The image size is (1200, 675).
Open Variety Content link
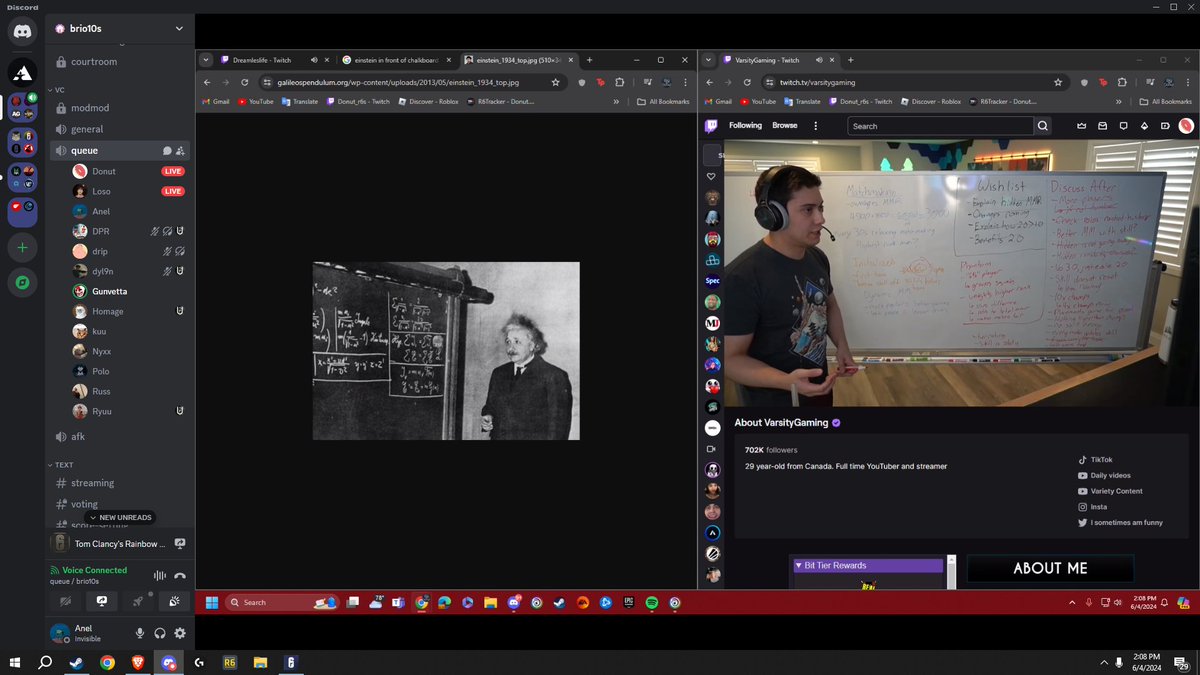tap(1110, 491)
